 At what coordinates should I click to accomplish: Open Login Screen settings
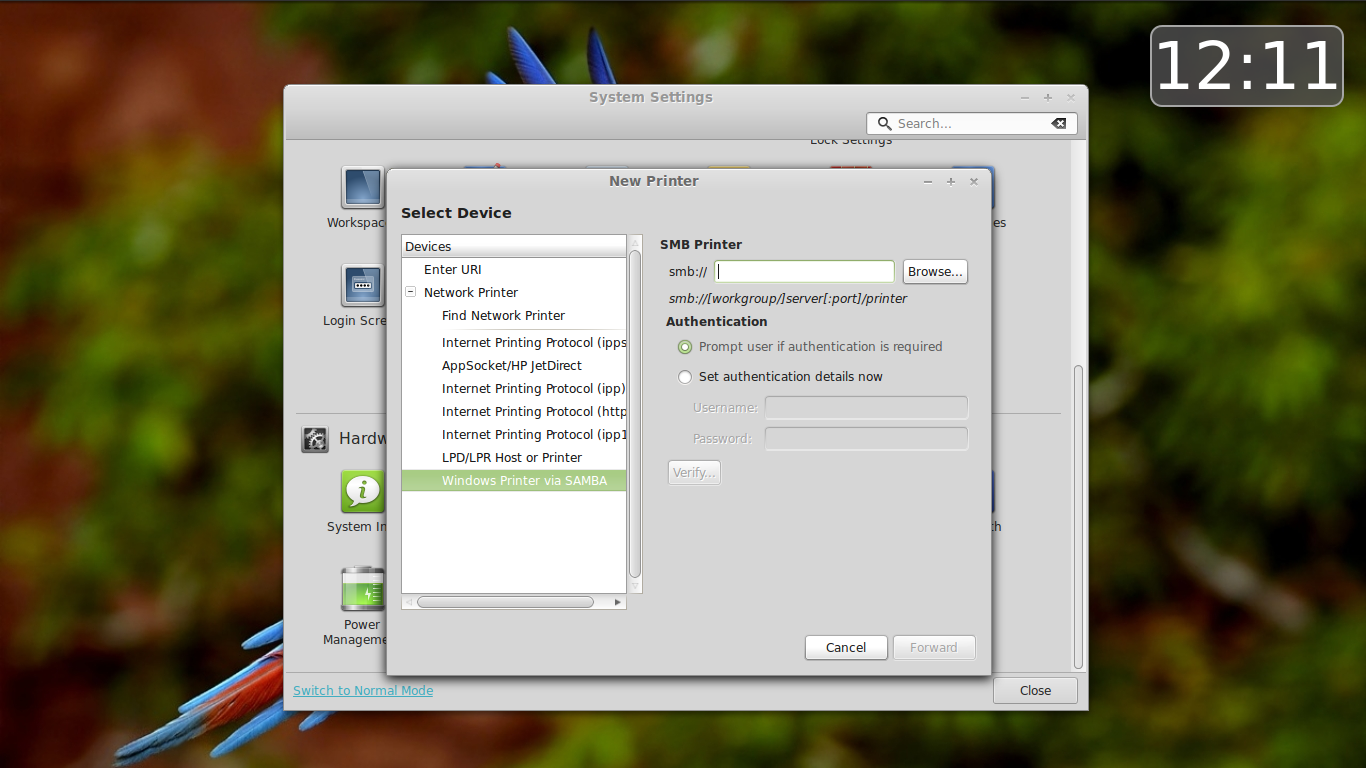click(361, 287)
